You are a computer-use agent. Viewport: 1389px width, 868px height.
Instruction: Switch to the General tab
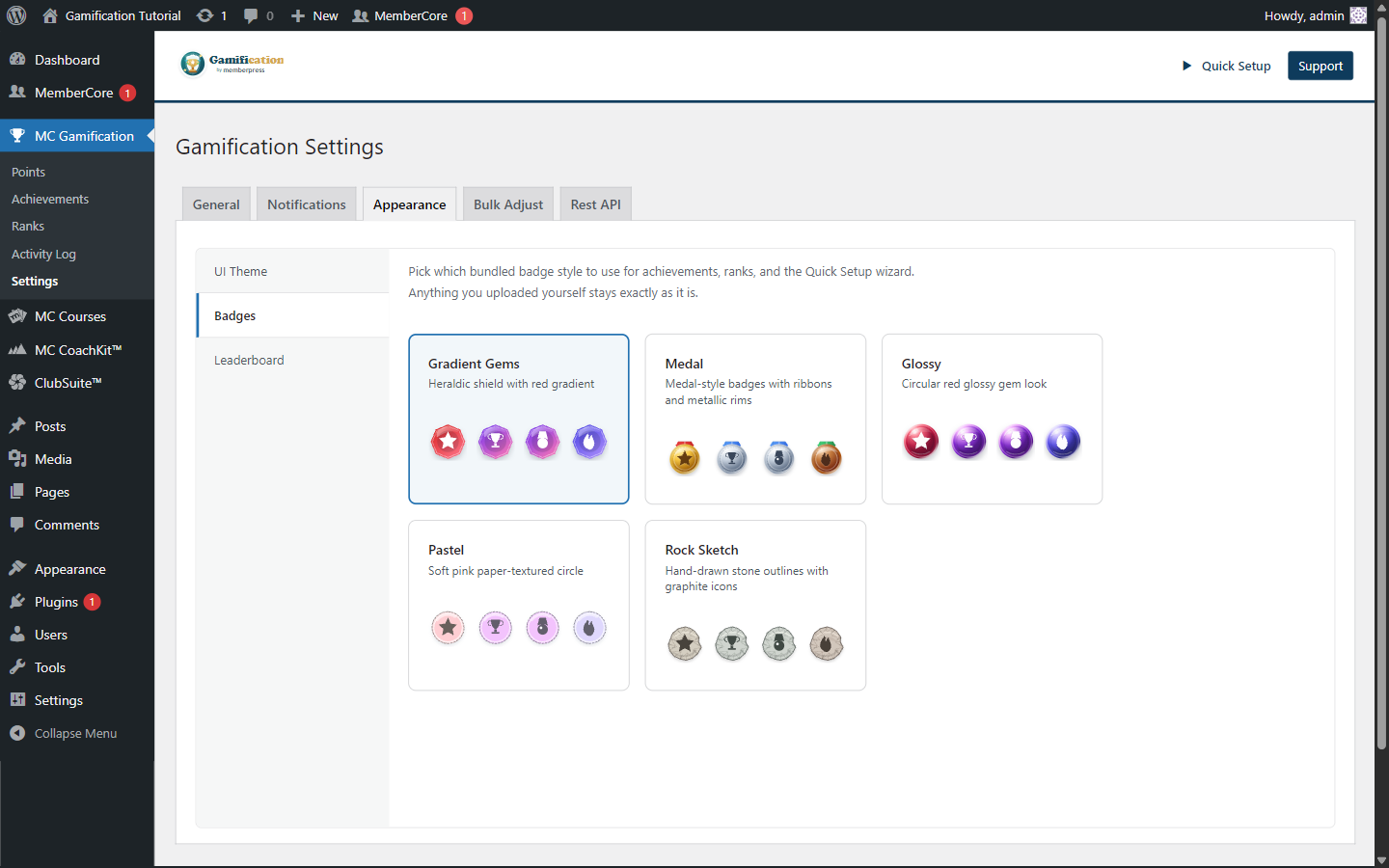[216, 204]
